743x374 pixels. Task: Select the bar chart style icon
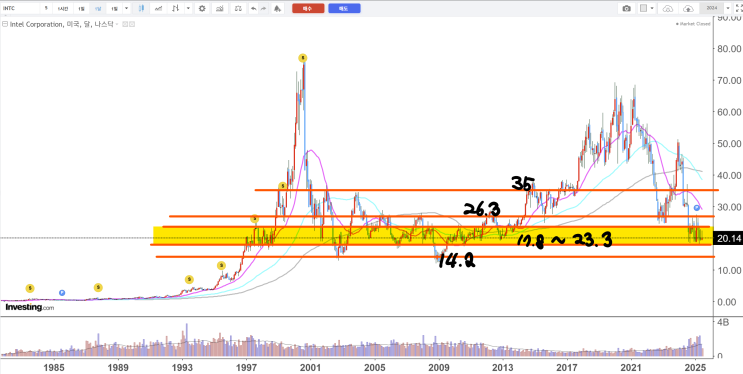coord(175,9)
